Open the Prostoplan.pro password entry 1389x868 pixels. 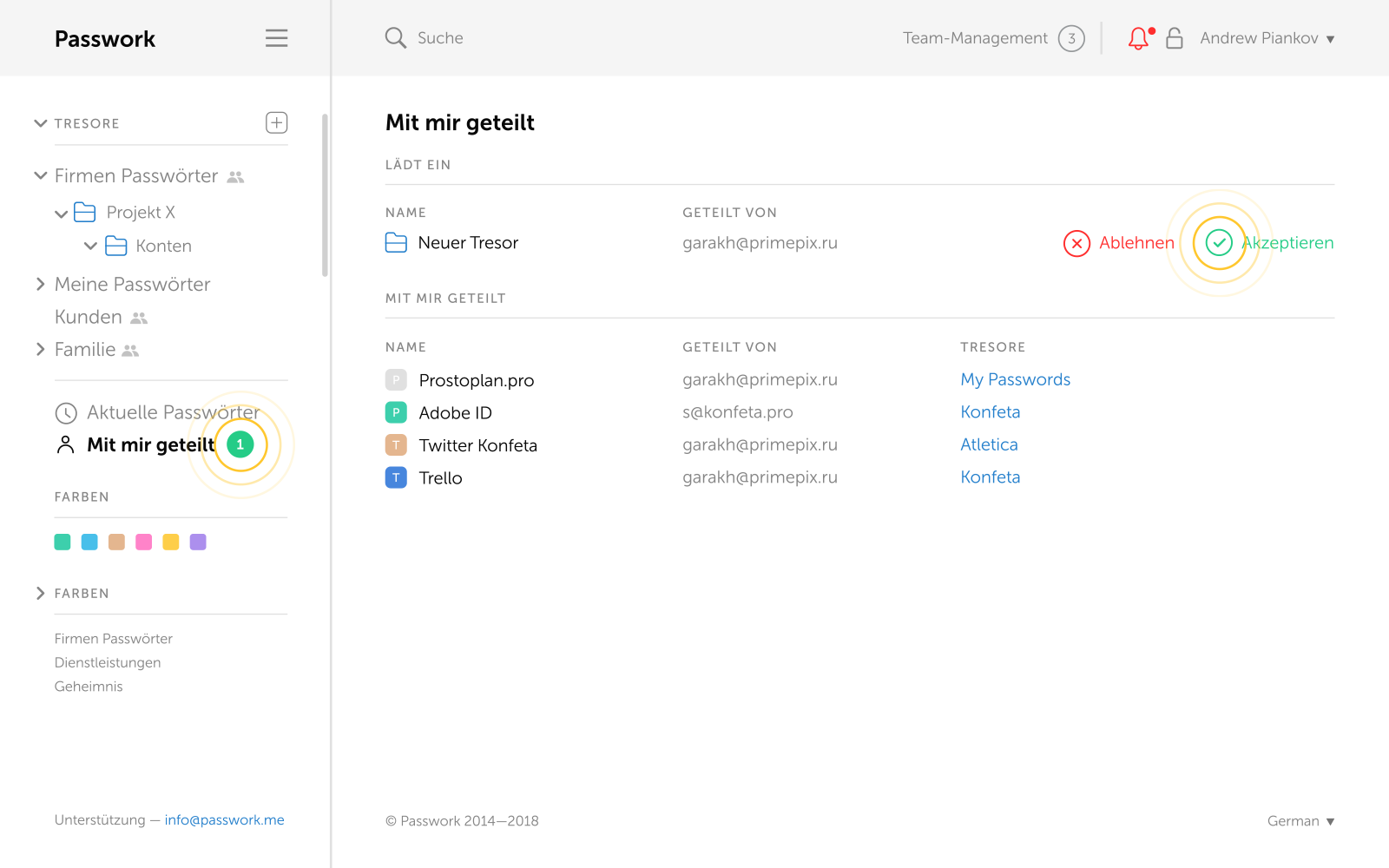coord(477,380)
